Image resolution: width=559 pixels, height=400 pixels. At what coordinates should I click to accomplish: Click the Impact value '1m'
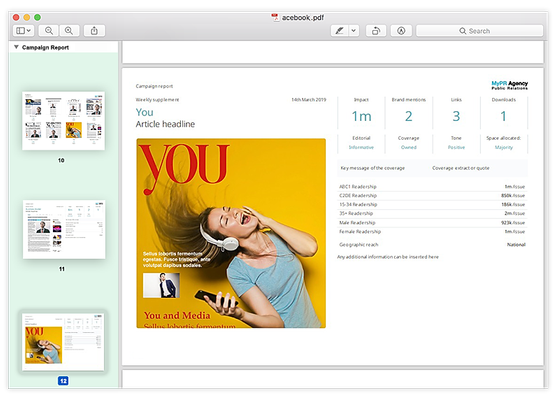coord(361,116)
